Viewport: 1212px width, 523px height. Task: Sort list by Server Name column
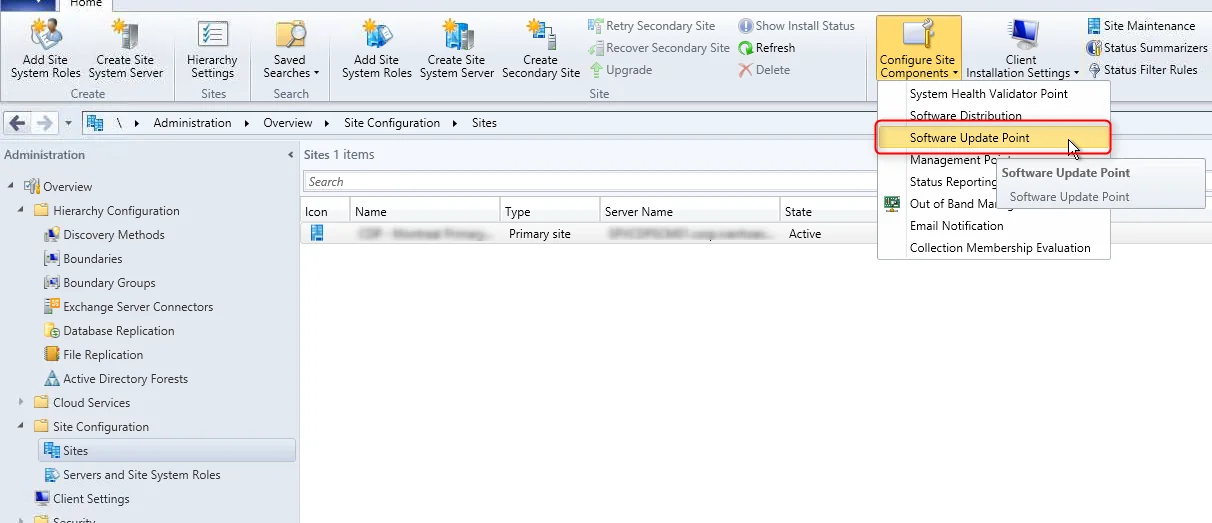690,211
